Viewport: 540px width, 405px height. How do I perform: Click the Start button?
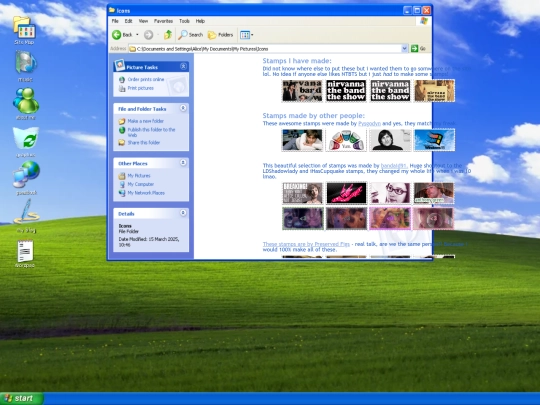(x=21, y=398)
